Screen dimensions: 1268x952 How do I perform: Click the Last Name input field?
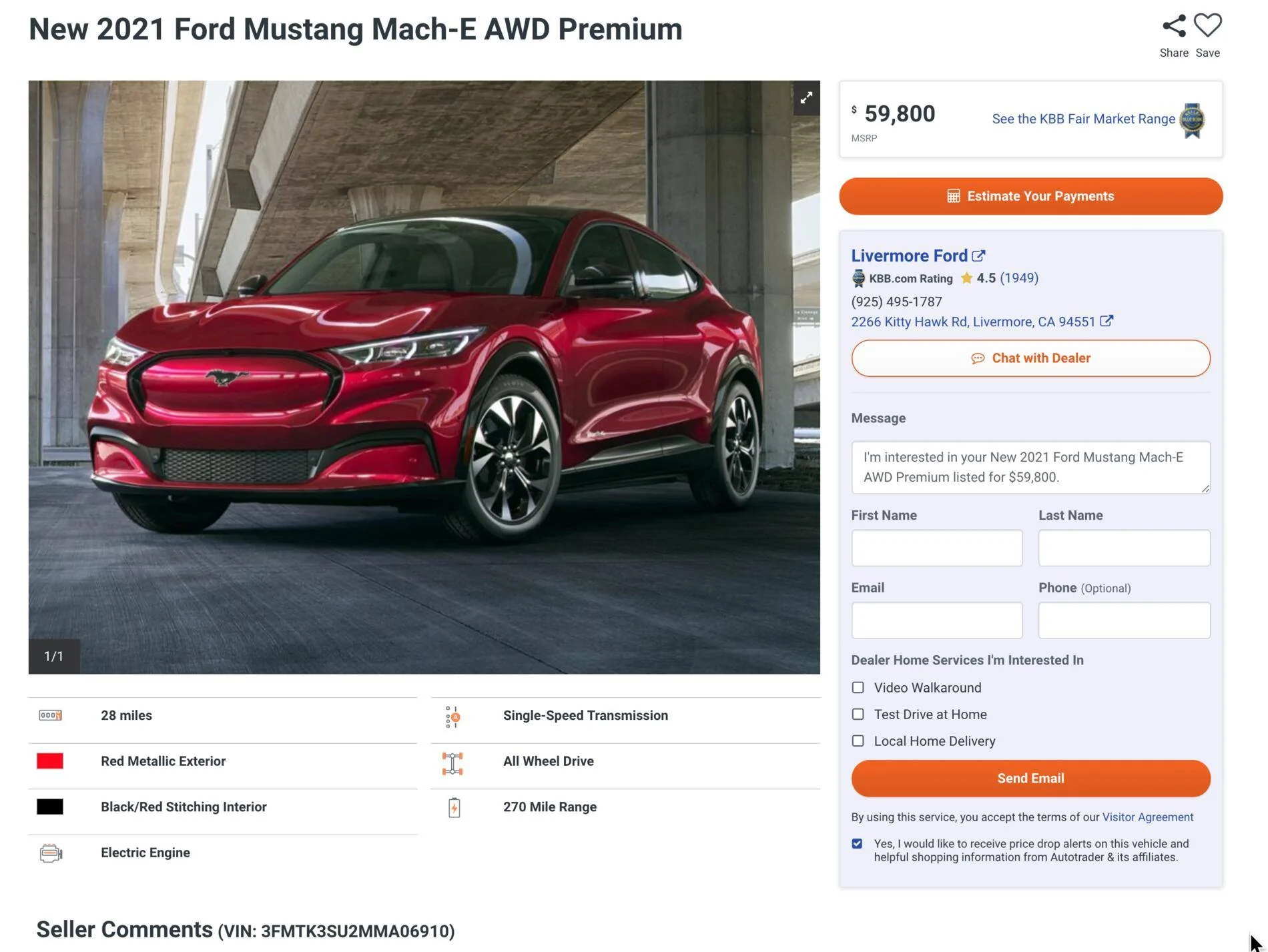coord(1125,548)
